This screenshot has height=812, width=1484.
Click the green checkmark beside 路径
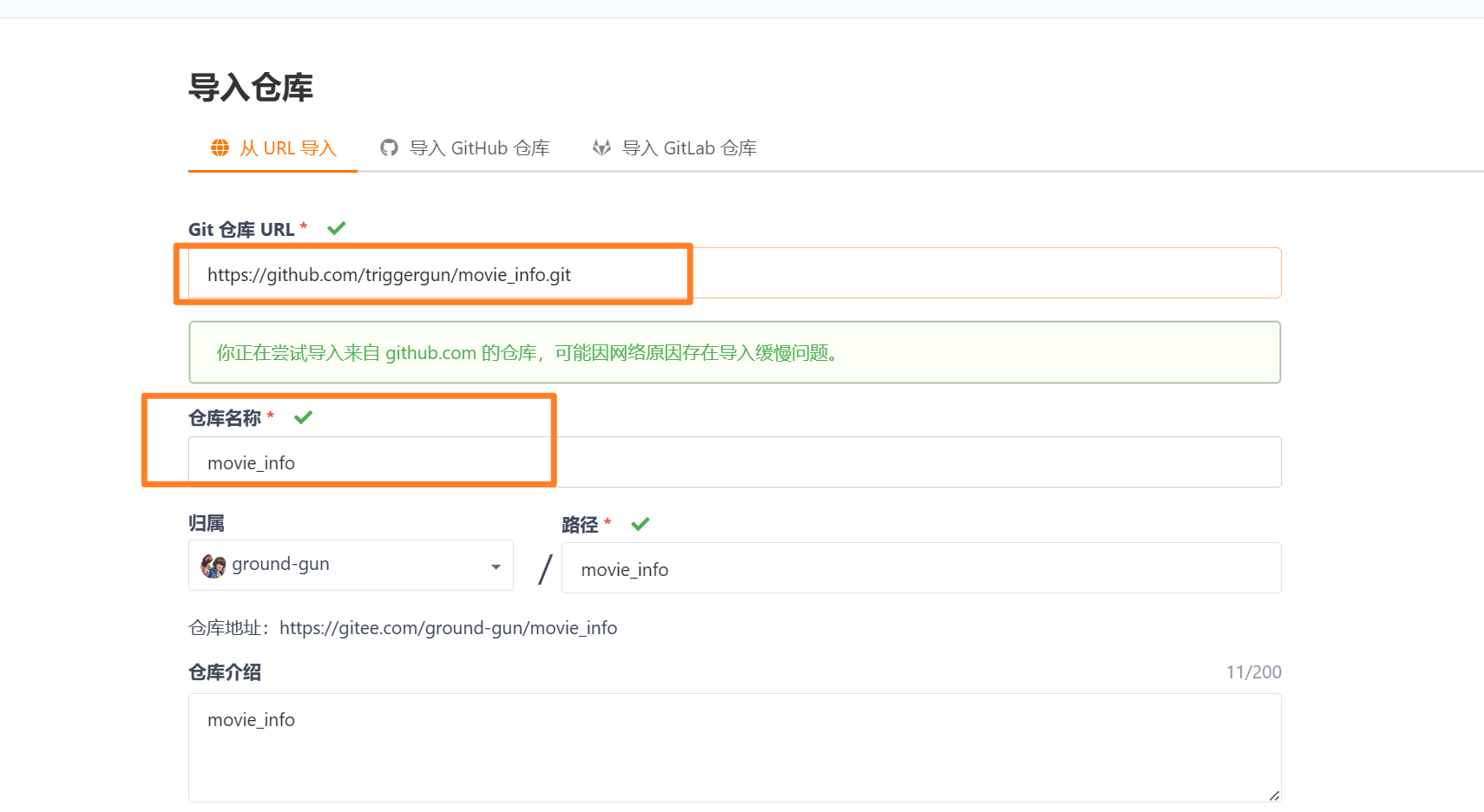640,524
